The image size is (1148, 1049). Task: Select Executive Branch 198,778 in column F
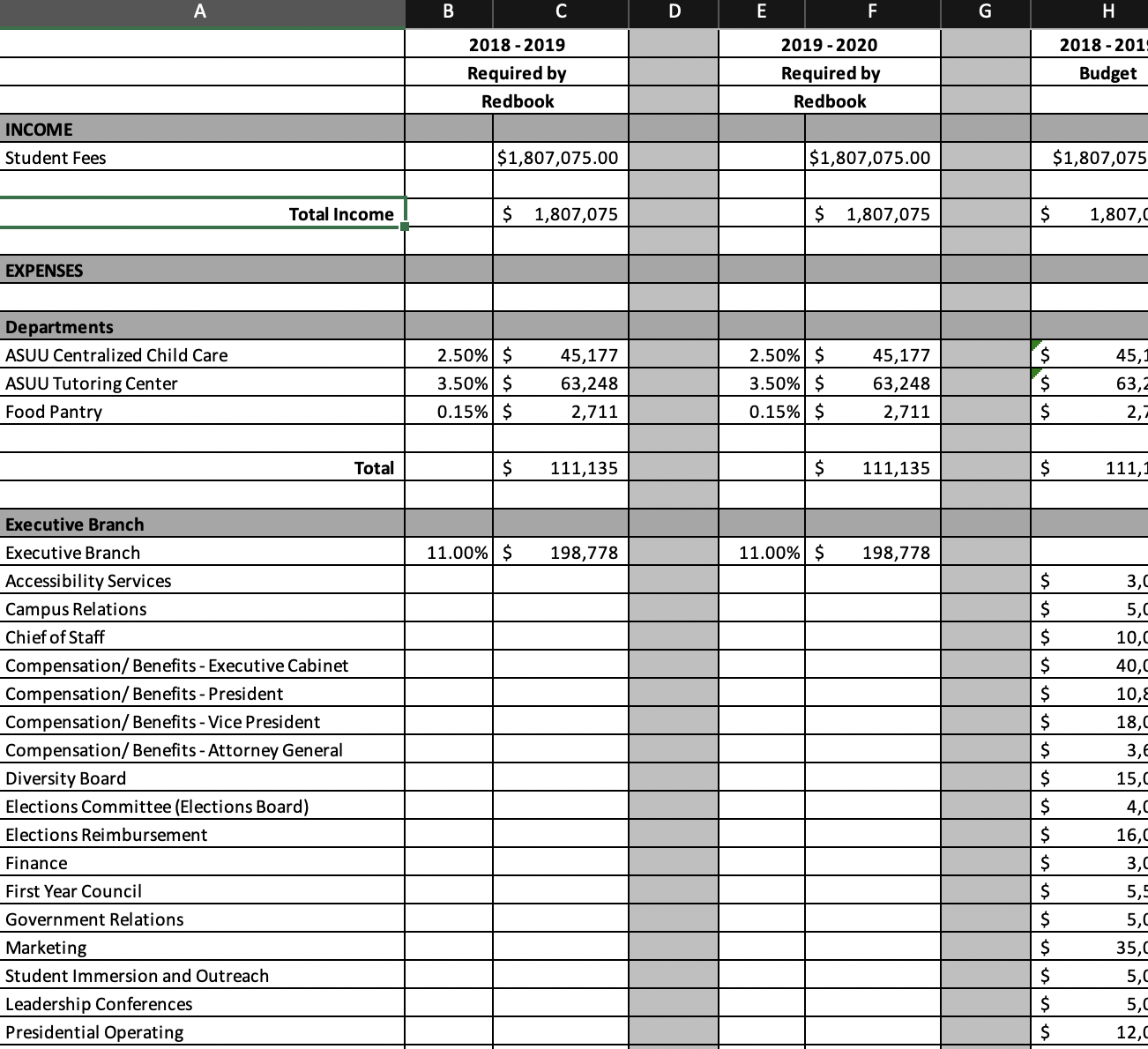pyautogui.click(x=873, y=552)
